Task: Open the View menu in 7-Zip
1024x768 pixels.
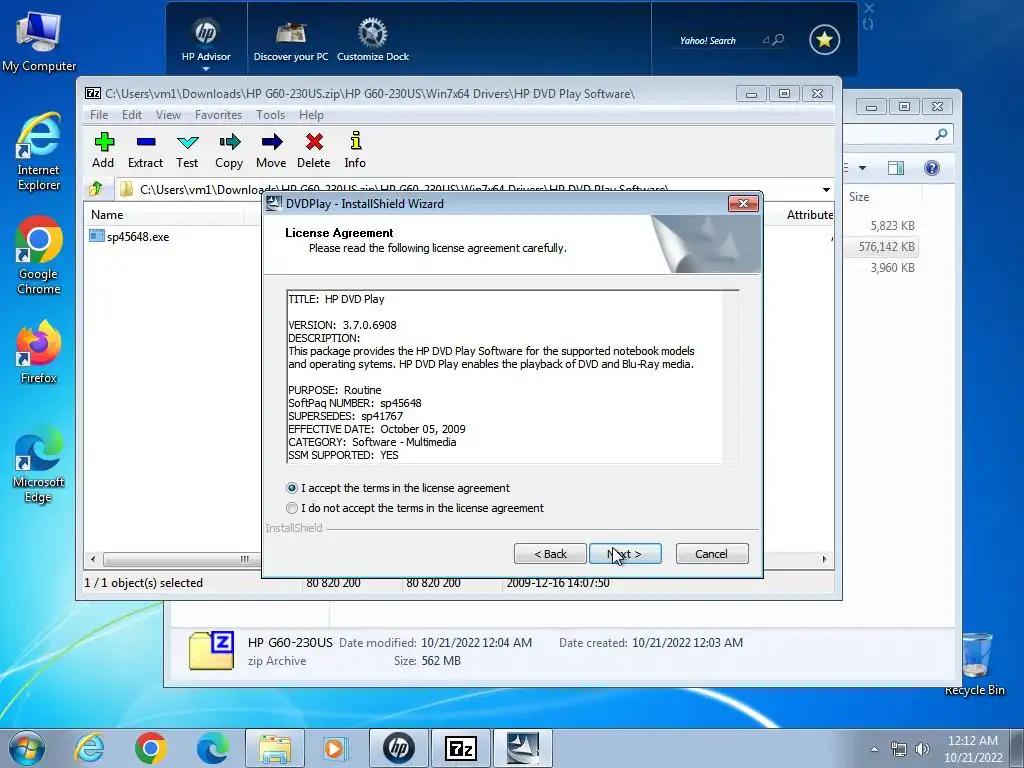Action: [x=168, y=115]
